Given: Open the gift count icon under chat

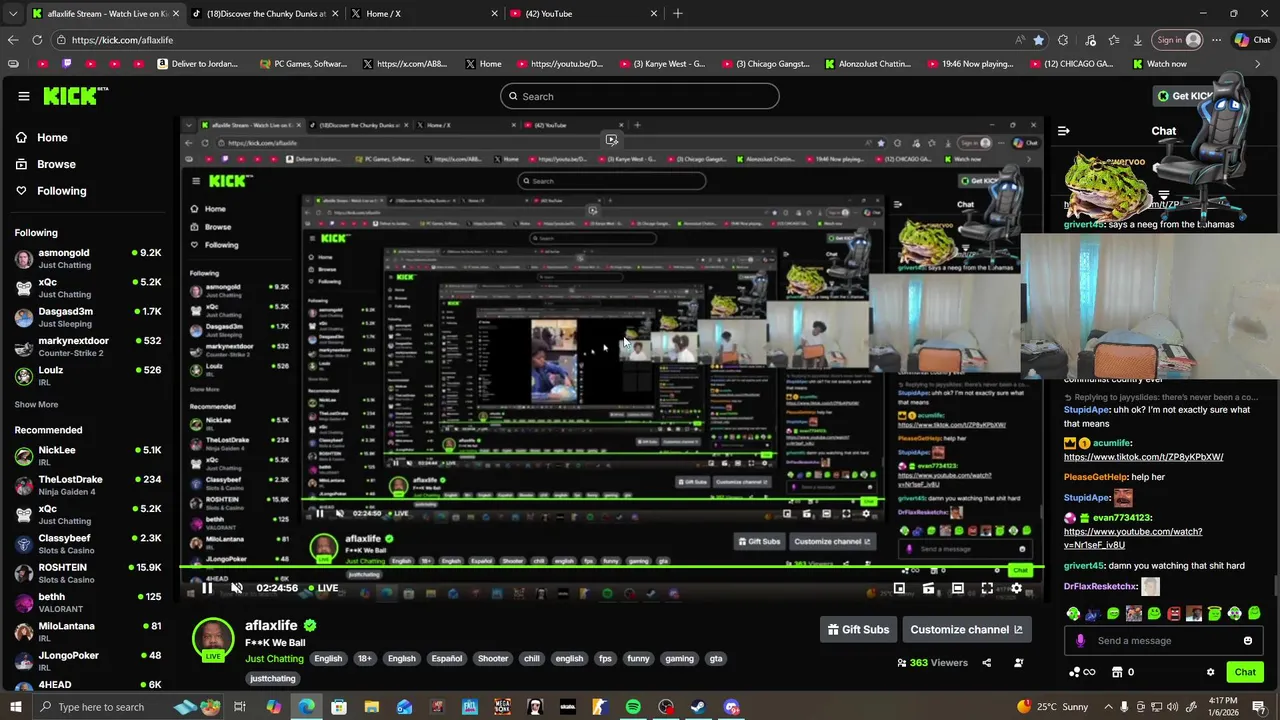Looking at the screenshot, I should click(1123, 672).
